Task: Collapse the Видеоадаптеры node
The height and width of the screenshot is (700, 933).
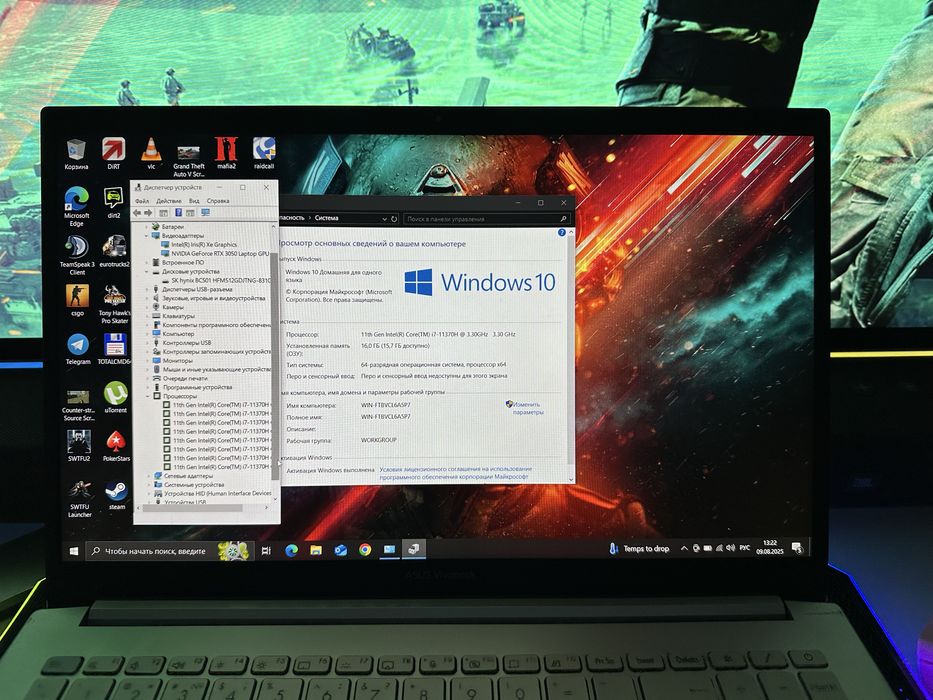Action: click(148, 236)
